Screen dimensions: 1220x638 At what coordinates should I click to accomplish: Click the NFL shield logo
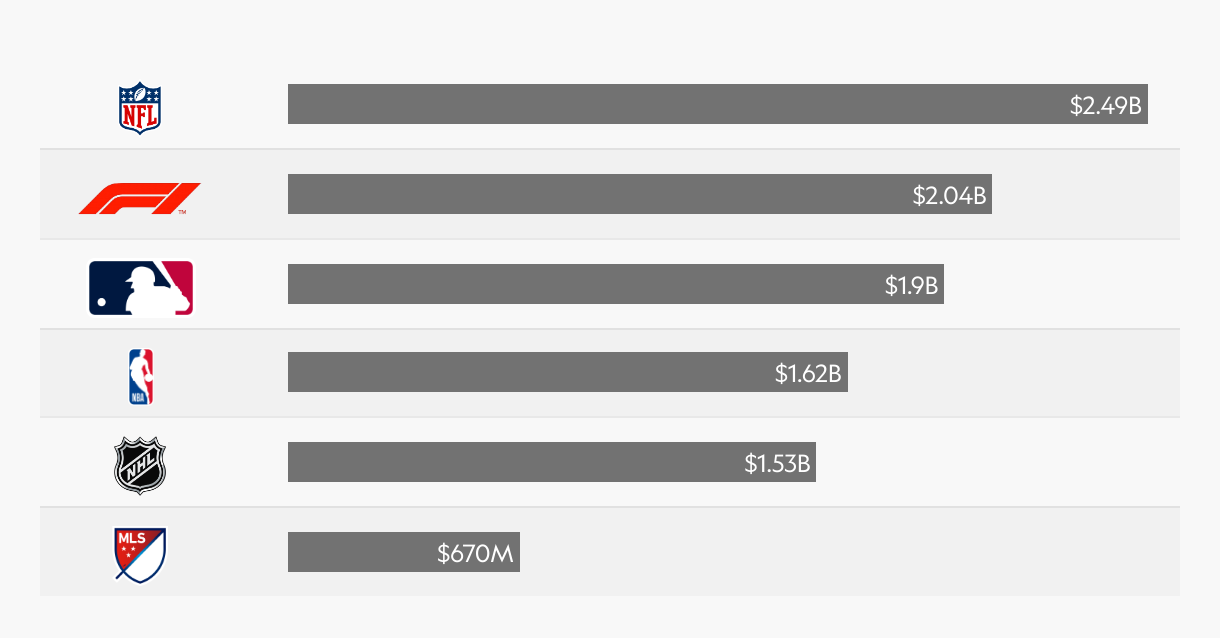click(140, 108)
